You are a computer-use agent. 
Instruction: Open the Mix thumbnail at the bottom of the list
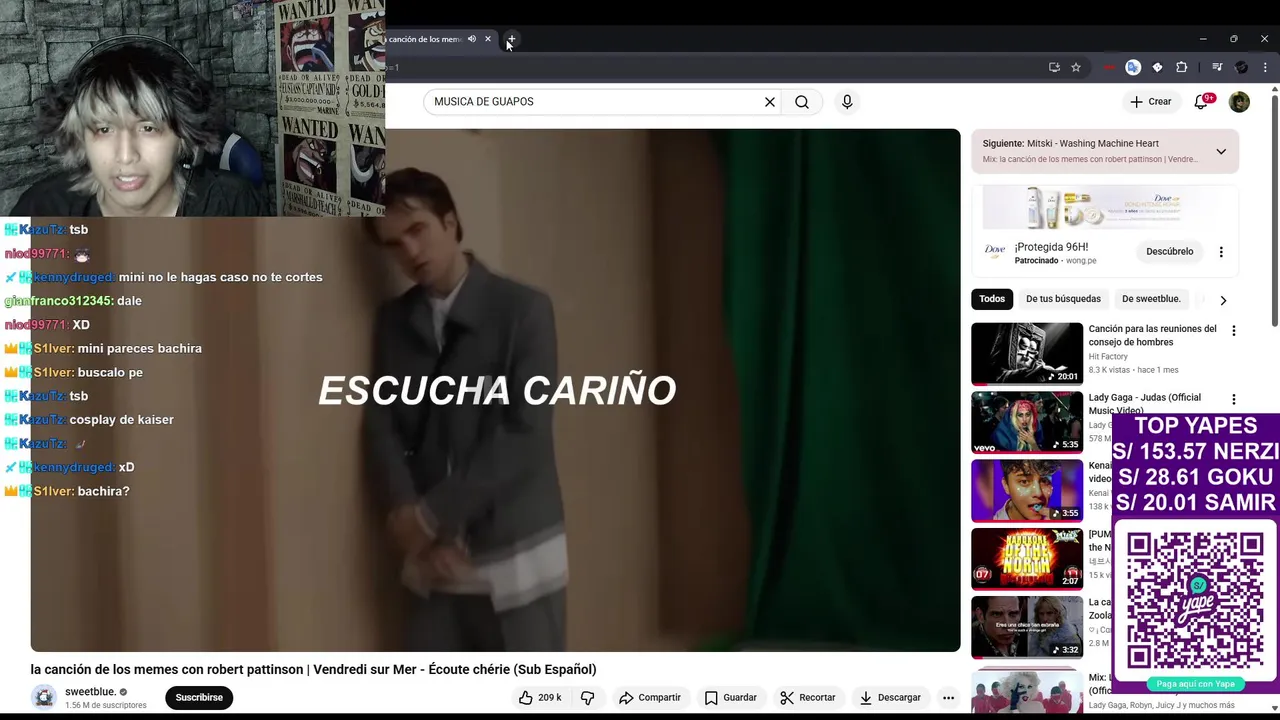click(1027, 689)
